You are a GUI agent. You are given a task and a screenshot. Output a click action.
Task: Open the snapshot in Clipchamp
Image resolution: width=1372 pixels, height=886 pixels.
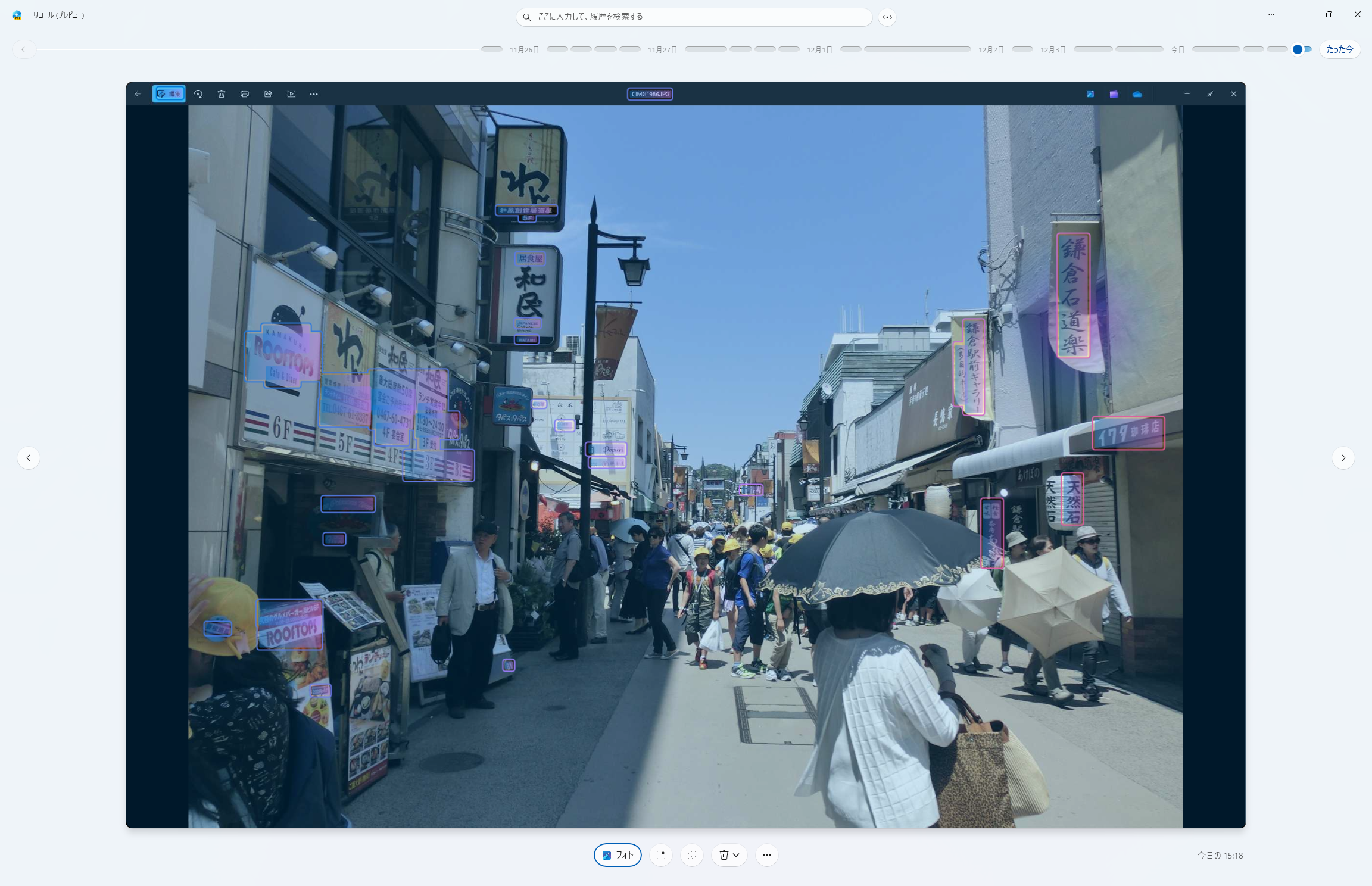[1113, 93]
